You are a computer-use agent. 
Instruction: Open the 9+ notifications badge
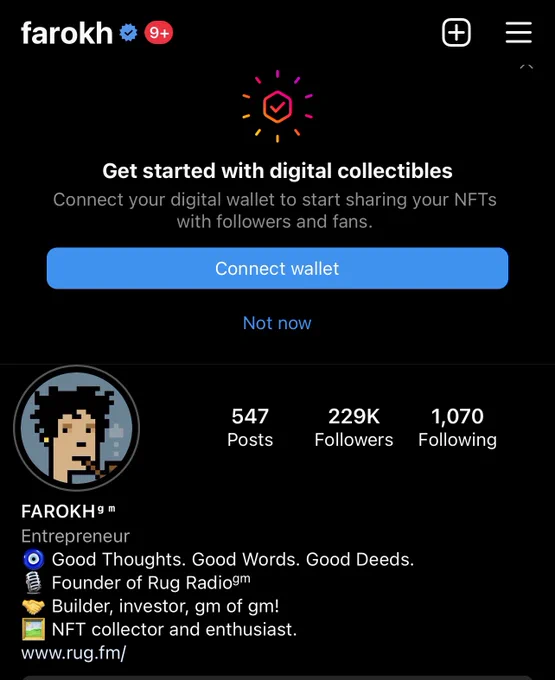(x=159, y=33)
